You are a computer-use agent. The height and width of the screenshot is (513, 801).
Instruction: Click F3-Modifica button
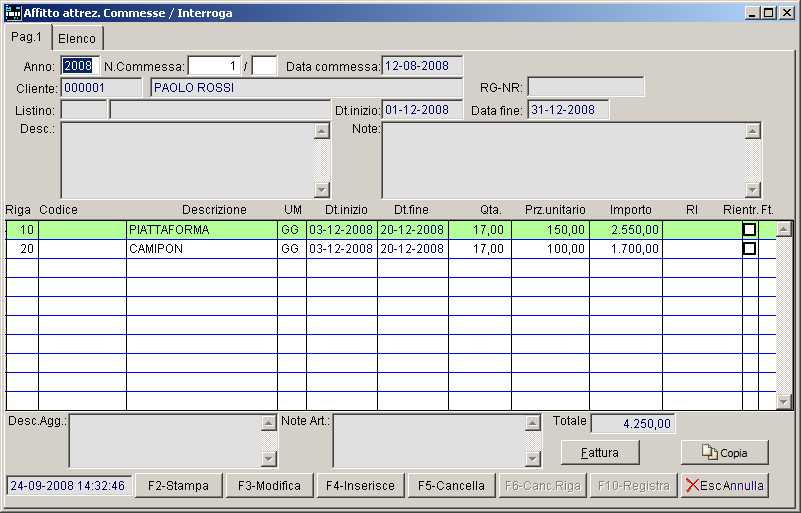269,485
